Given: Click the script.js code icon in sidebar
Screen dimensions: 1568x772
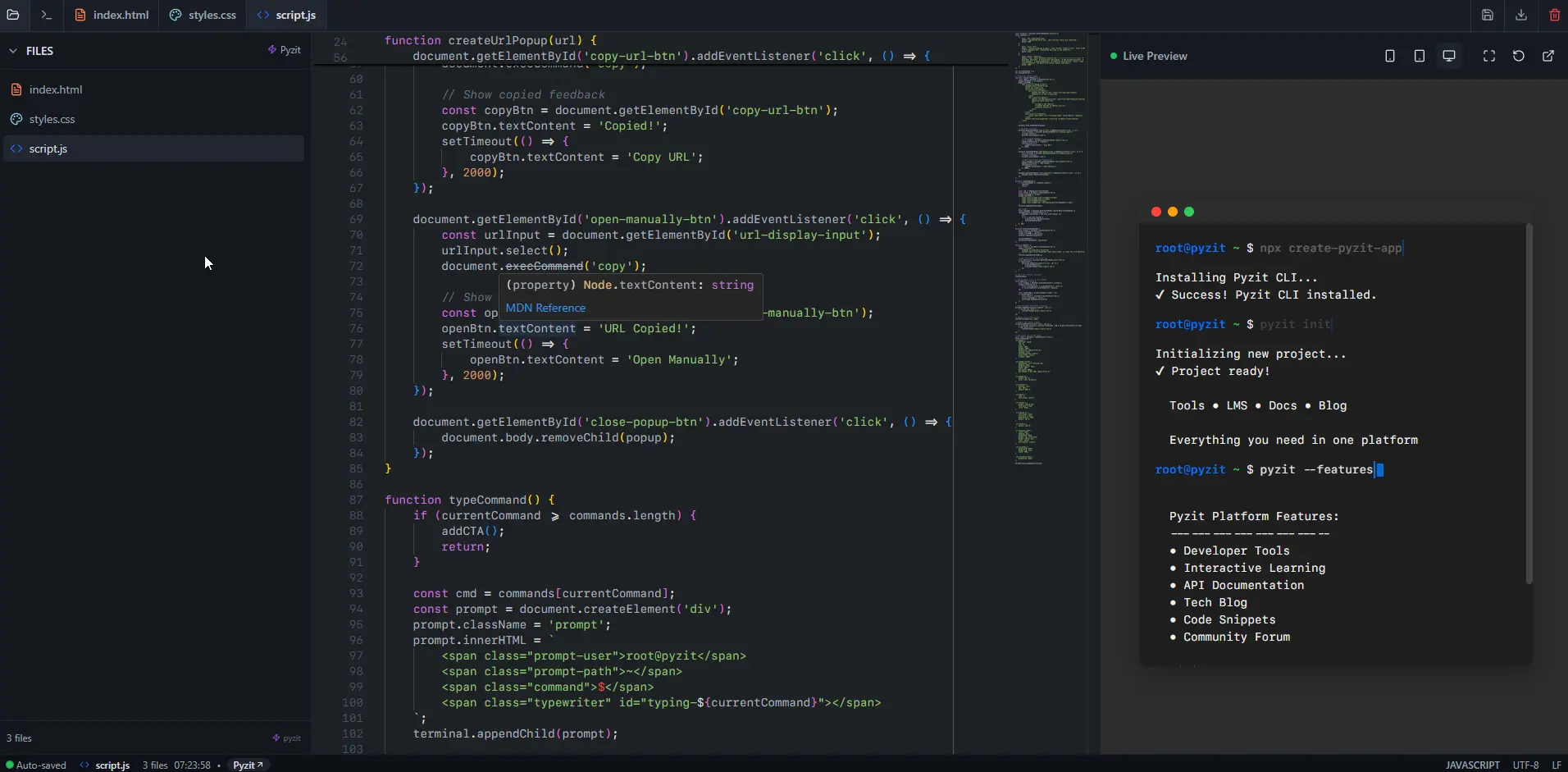Looking at the screenshot, I should tap(16, 148).
